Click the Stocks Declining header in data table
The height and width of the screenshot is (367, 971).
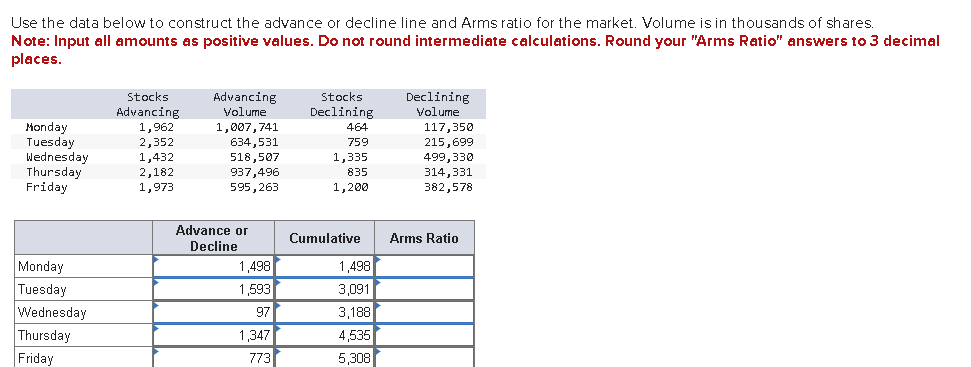[x=341, y=104]
